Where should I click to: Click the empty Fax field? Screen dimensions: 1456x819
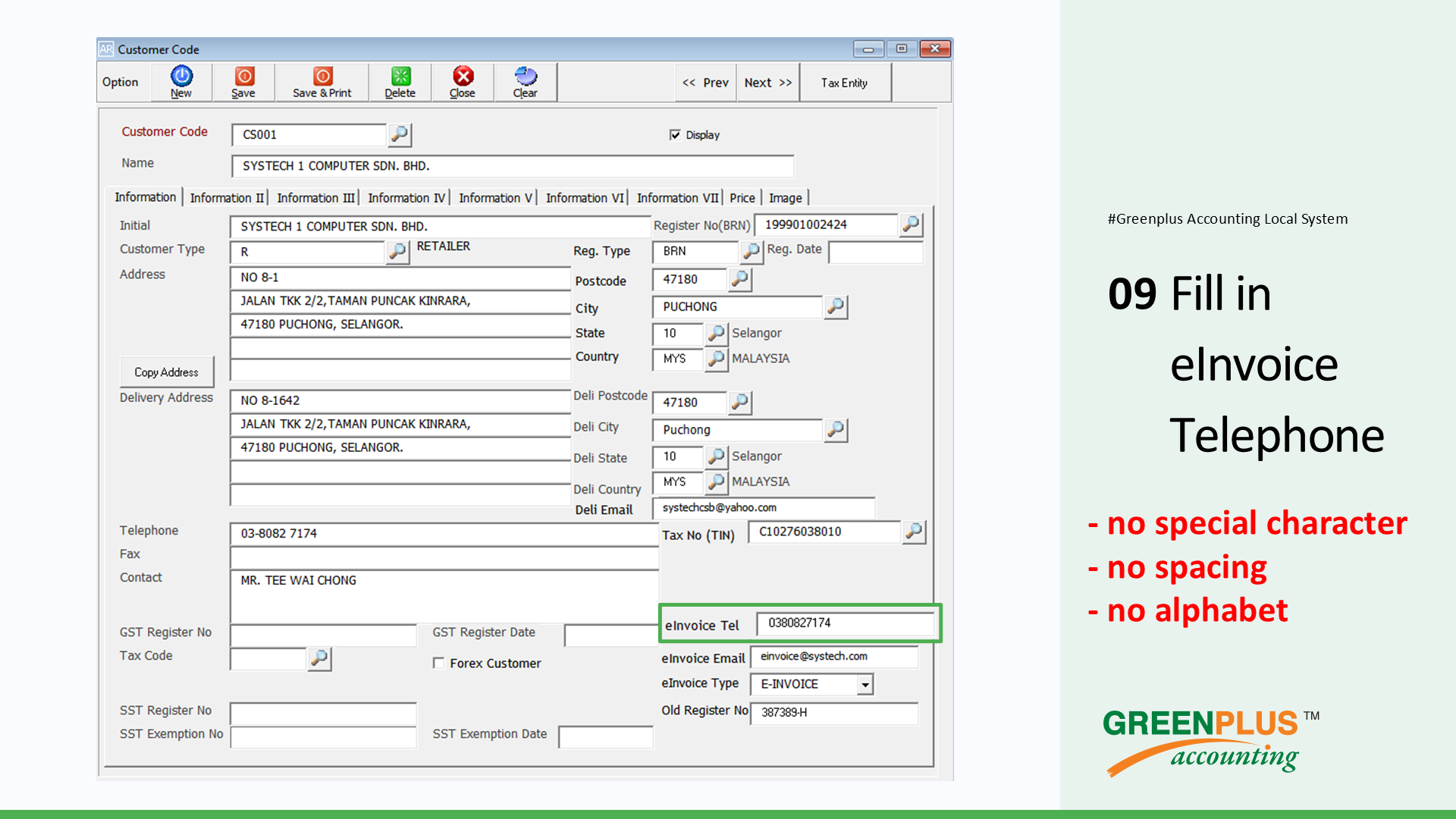[444, 558]
